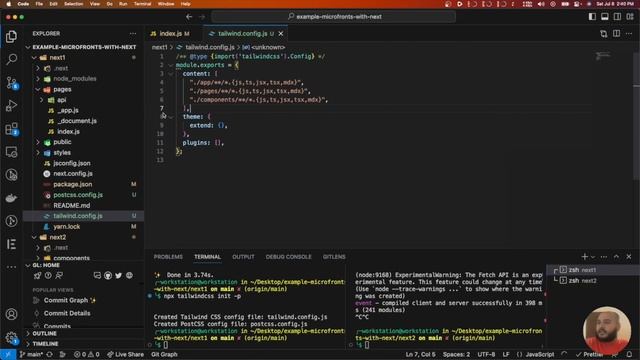
Task: Open Explorer panel more actions ellipsis
Action: (133, 33)
